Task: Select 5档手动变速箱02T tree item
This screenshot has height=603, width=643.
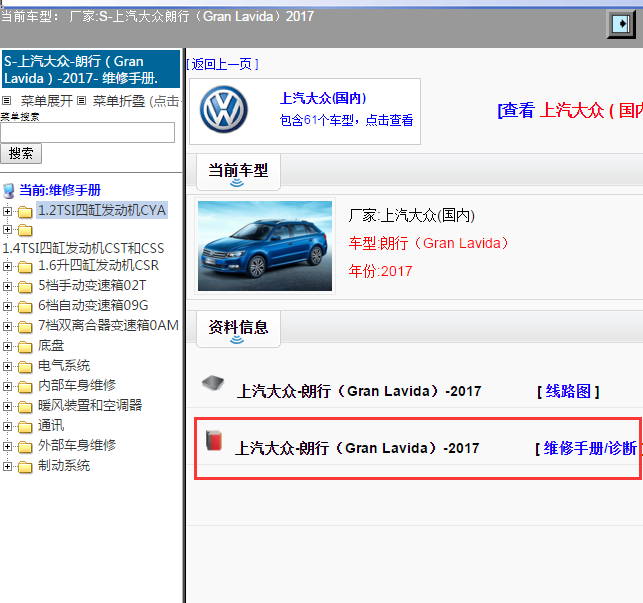Action: [x=92, y=286]
